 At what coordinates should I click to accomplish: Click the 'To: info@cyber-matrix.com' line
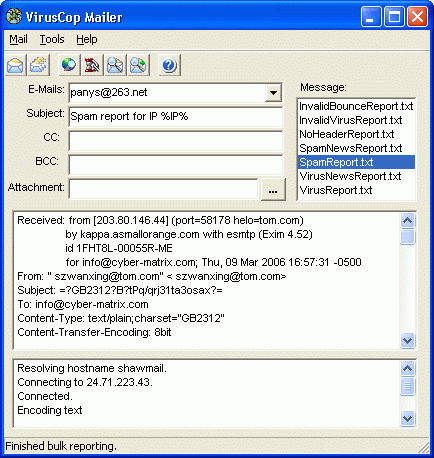click(83, 304)
